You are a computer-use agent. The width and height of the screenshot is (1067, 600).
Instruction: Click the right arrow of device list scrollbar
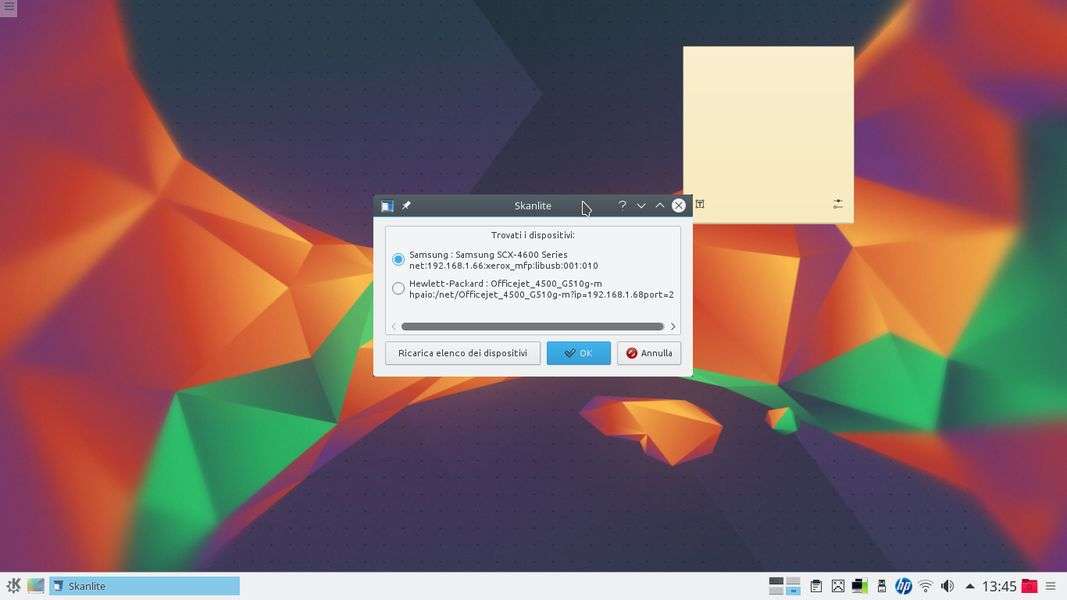tap(673, 327)
